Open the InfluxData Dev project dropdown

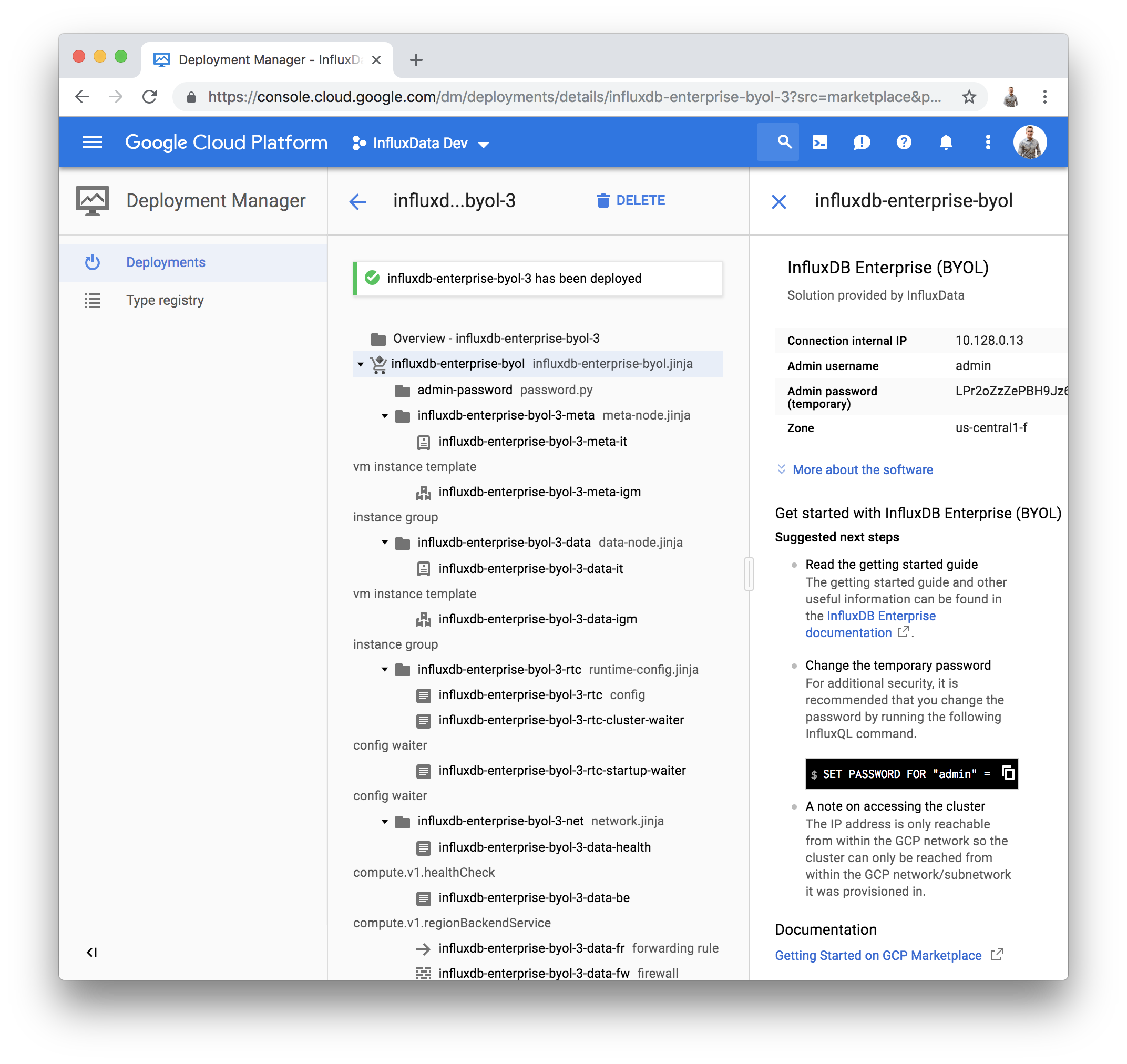(x=421, y=144)
